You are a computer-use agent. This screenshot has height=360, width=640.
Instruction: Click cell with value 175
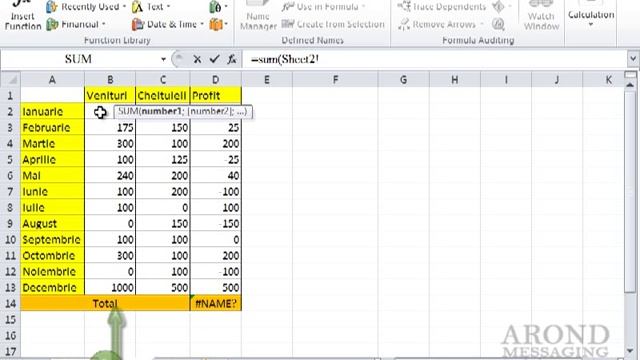110,127
